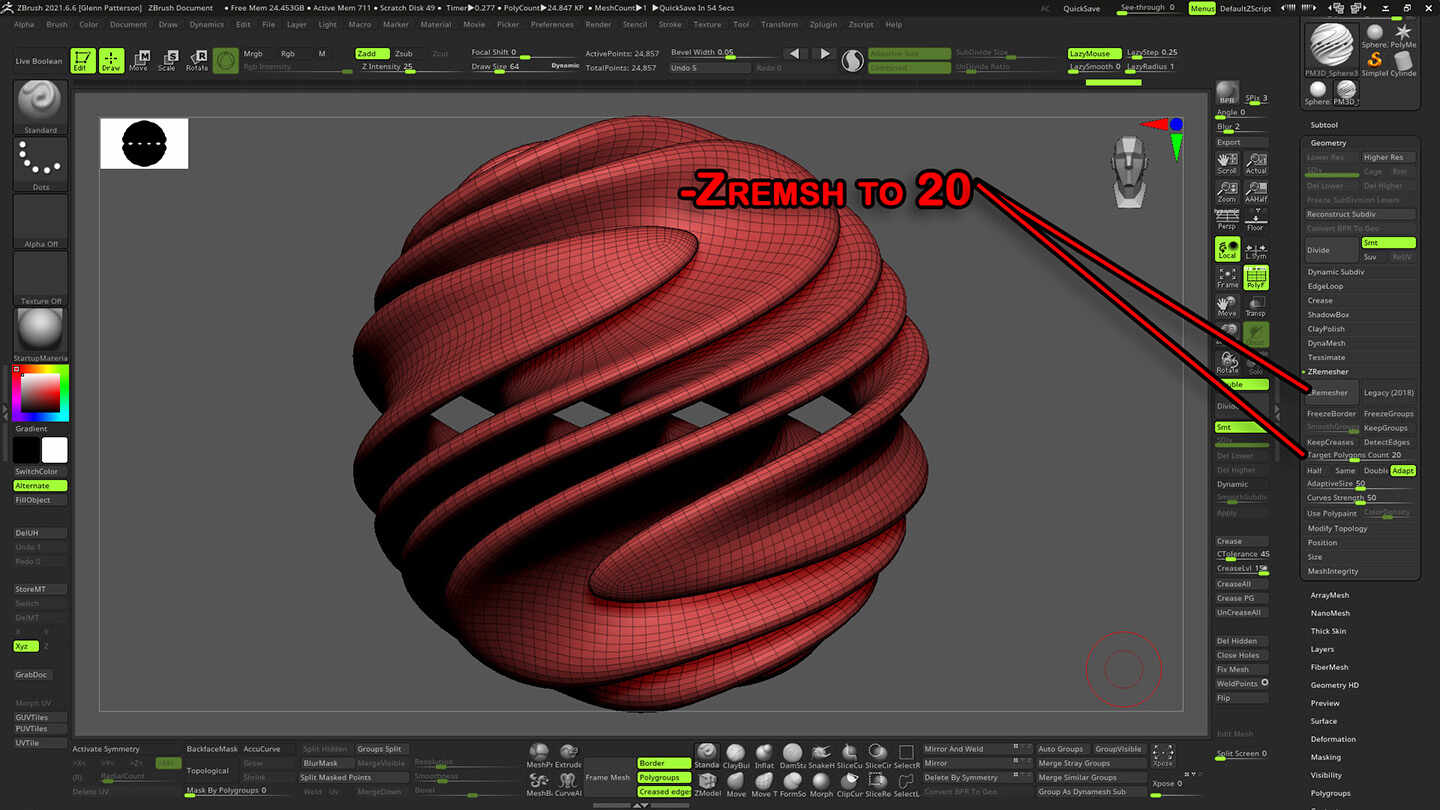
Task: Enable Transp transparency mode
Action: coord(1255,305)
